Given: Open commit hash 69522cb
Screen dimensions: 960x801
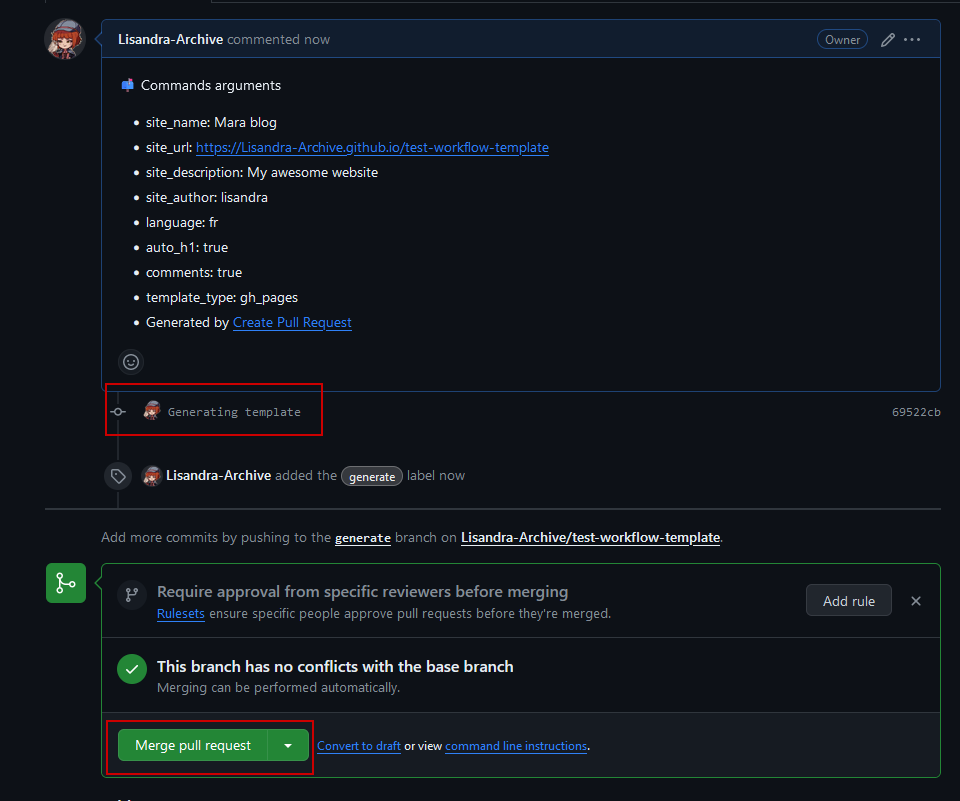Looking at the screenshot, I should [916, 412].
